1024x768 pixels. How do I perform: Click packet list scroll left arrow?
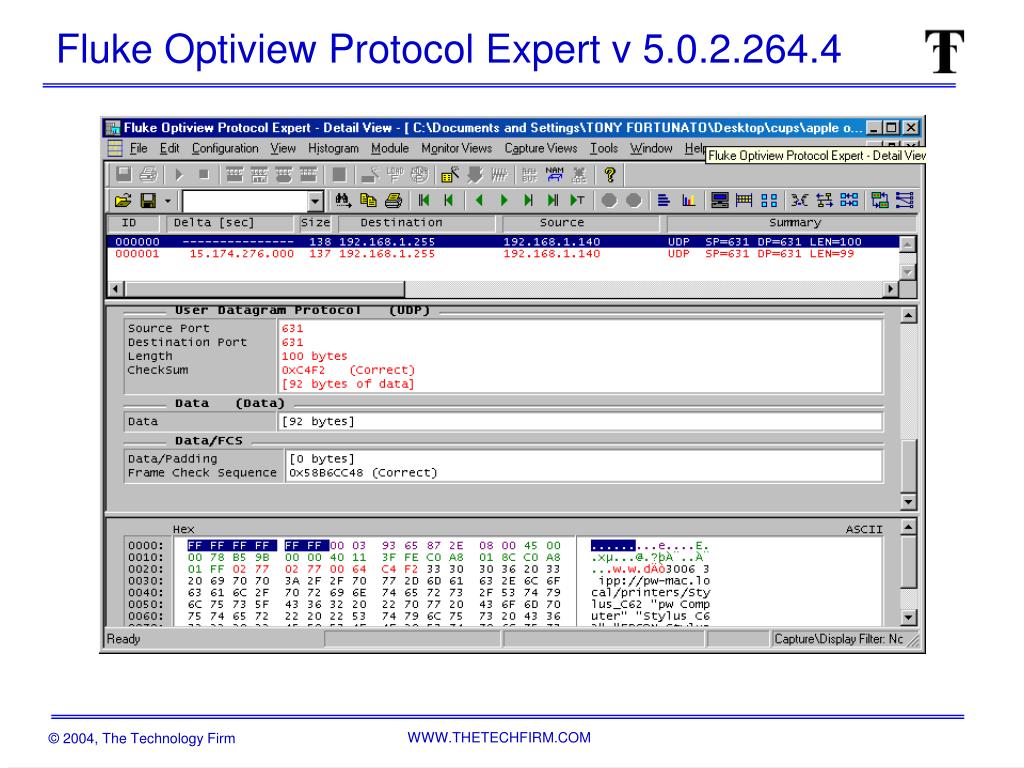point(116,289)
